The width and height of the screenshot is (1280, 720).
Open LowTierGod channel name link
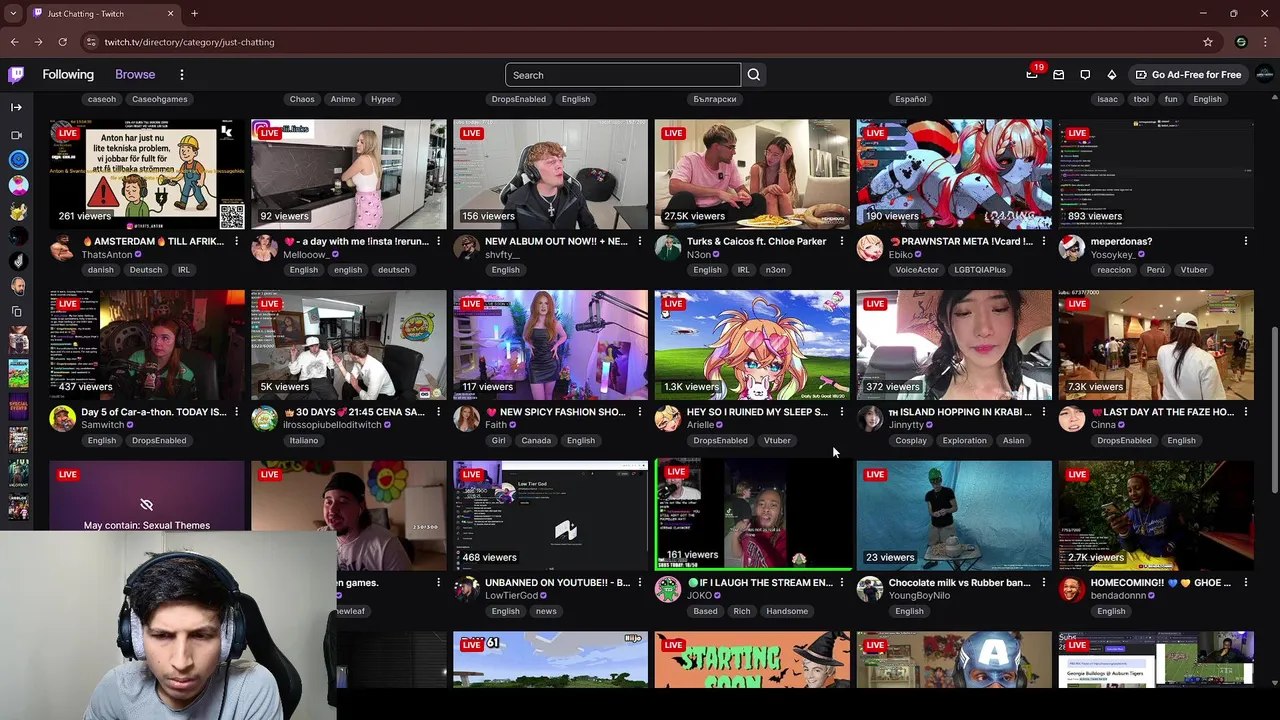click(511, 596)
